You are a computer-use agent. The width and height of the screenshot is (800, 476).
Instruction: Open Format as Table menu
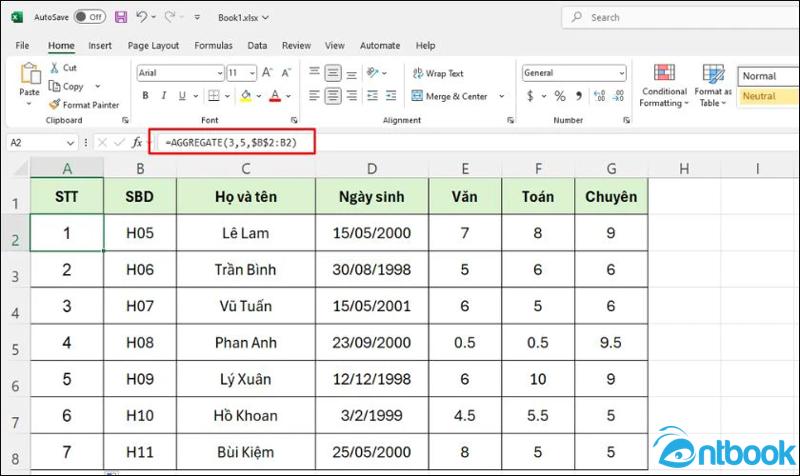(713, 86)
